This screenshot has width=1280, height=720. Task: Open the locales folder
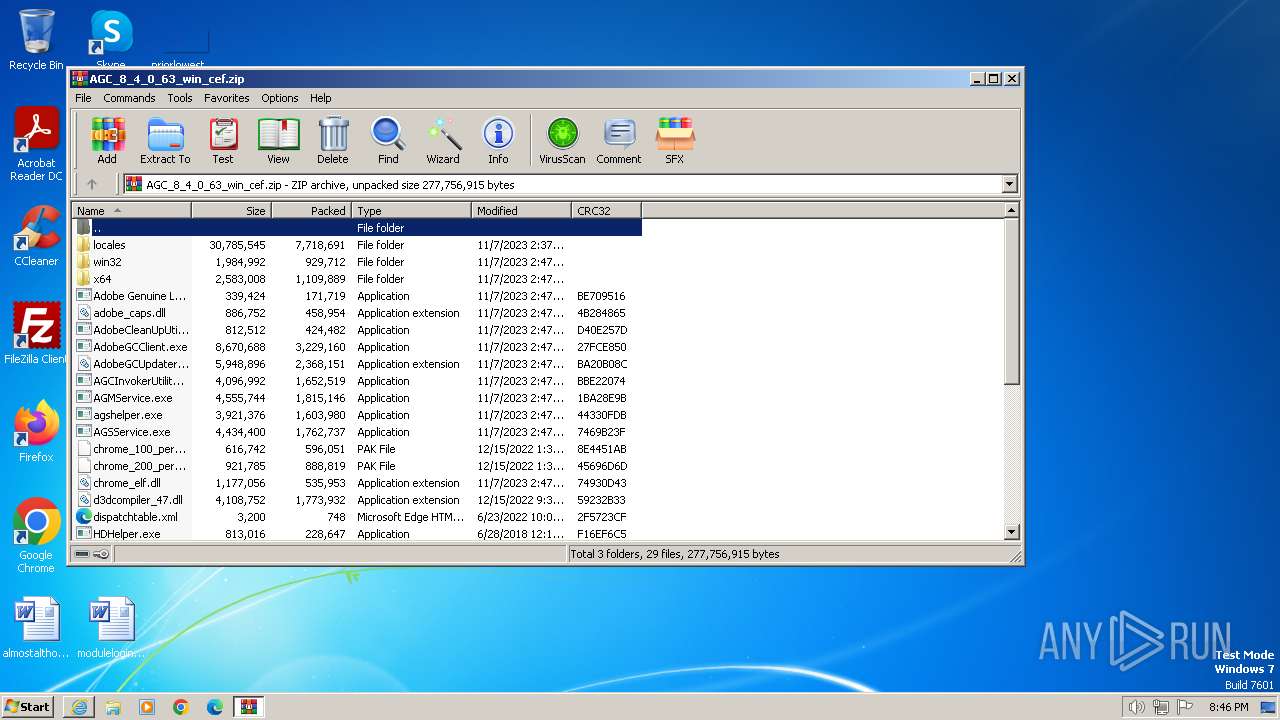tap(109, 245)
